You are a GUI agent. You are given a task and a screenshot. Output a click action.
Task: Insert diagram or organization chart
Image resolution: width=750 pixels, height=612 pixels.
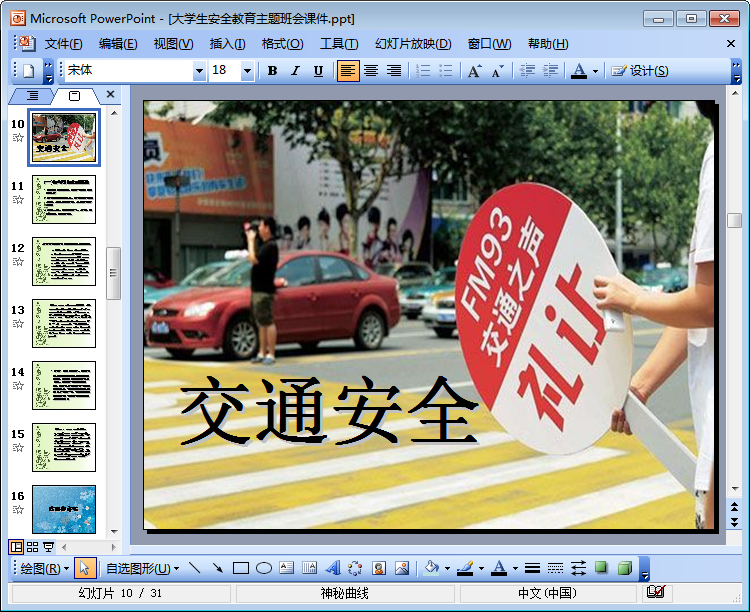(355, 568)
